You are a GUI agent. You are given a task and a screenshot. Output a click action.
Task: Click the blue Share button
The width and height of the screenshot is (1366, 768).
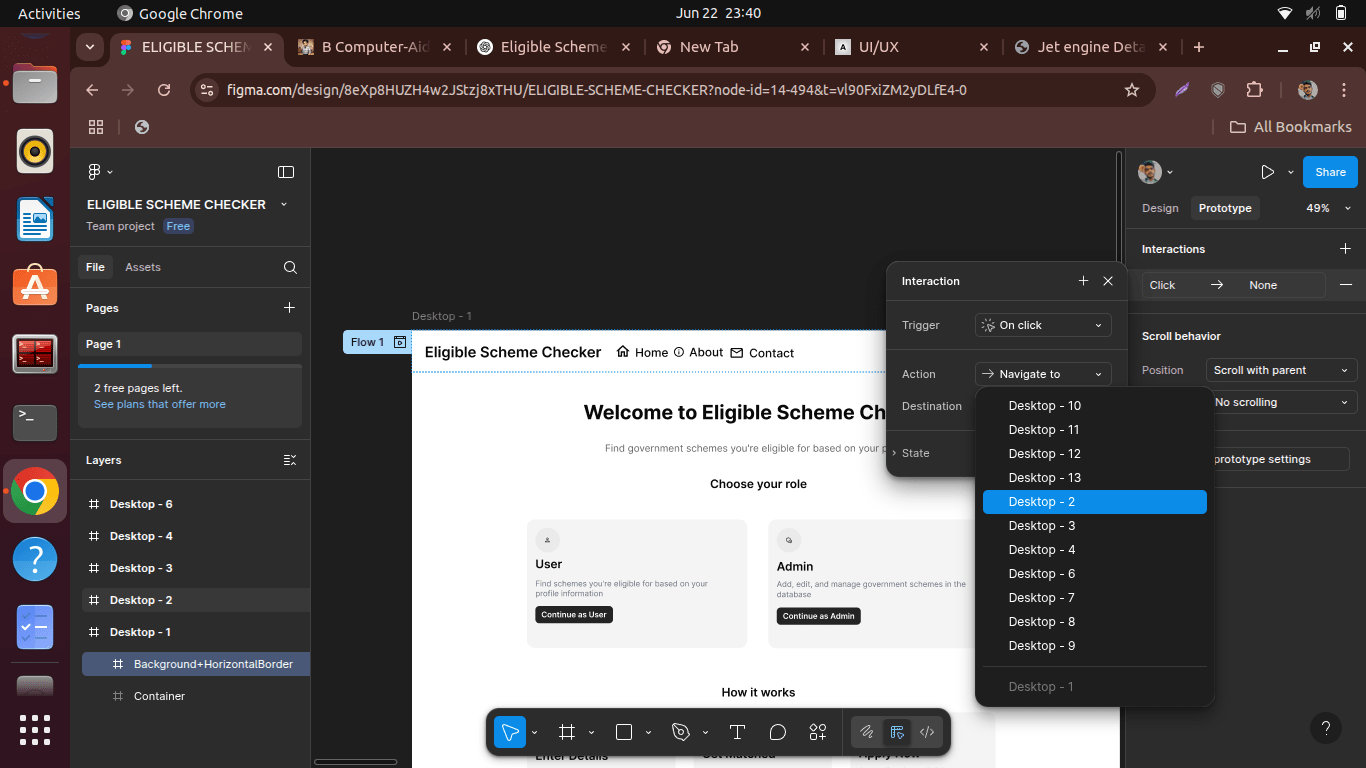(1330, 172)
